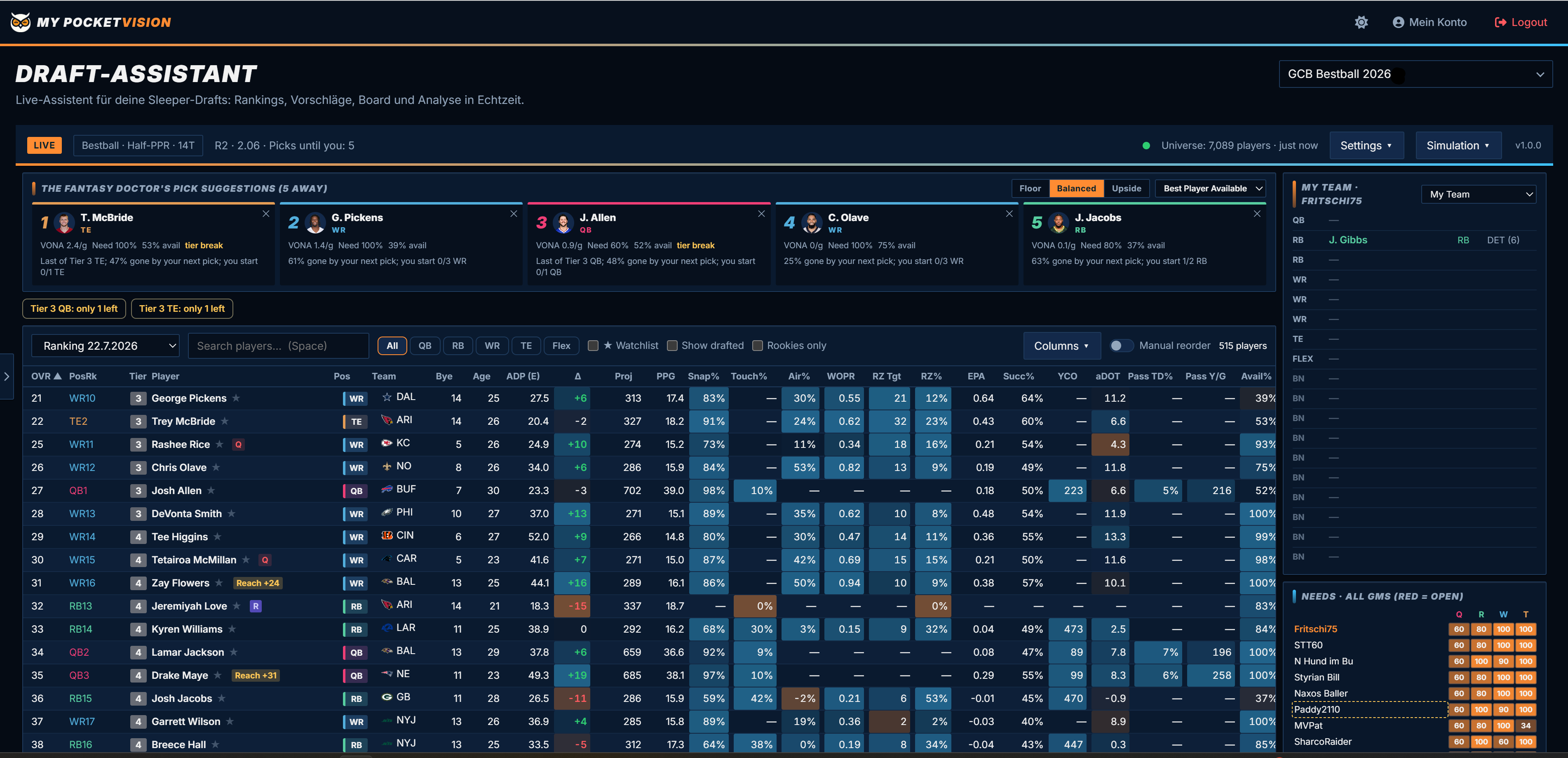Click the Logout arrow icon
Image resolution: width=1568 pixels, height=758 pixels.
[x=1500, y=23]
